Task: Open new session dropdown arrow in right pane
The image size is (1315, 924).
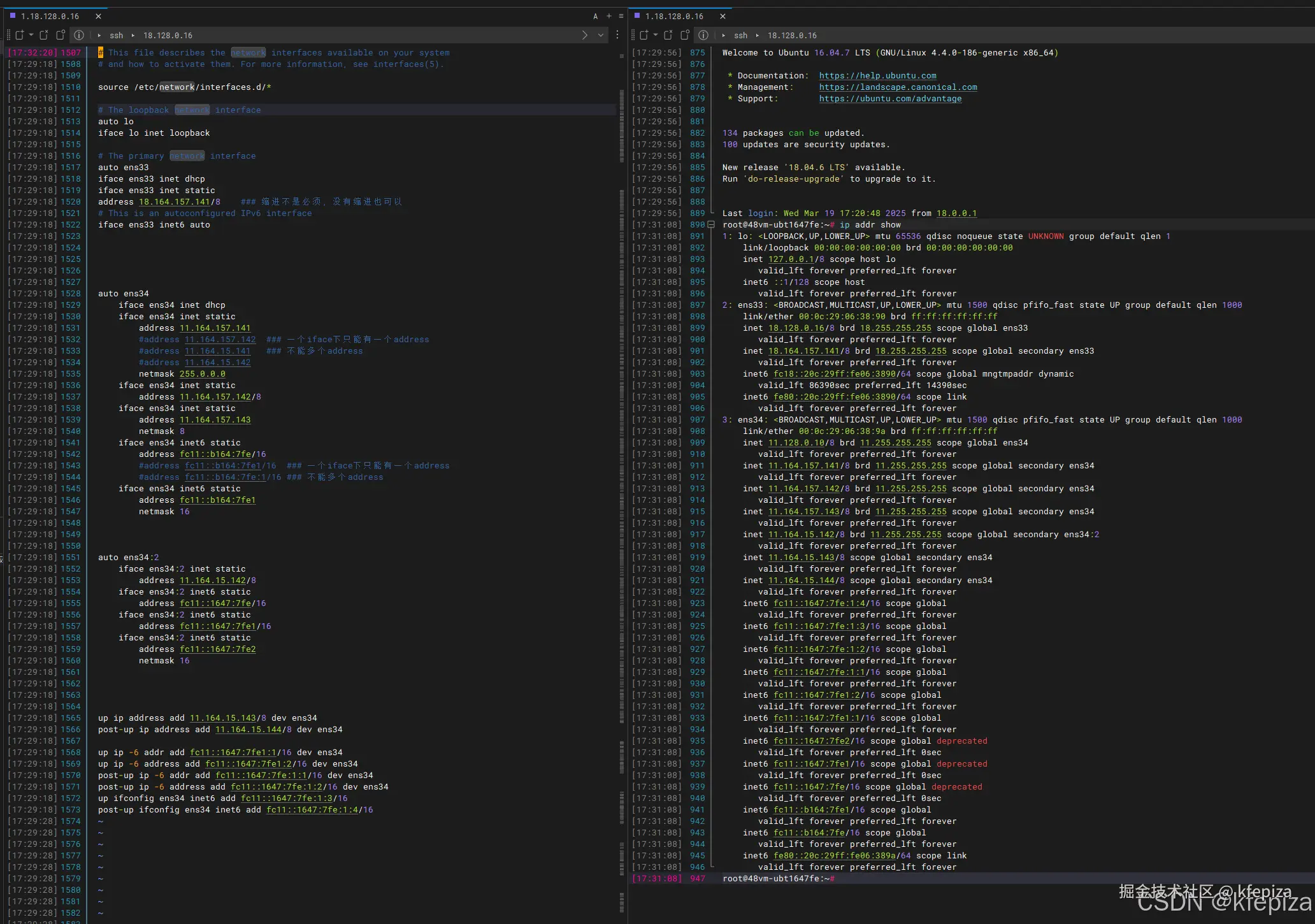Action: point(655,35)
